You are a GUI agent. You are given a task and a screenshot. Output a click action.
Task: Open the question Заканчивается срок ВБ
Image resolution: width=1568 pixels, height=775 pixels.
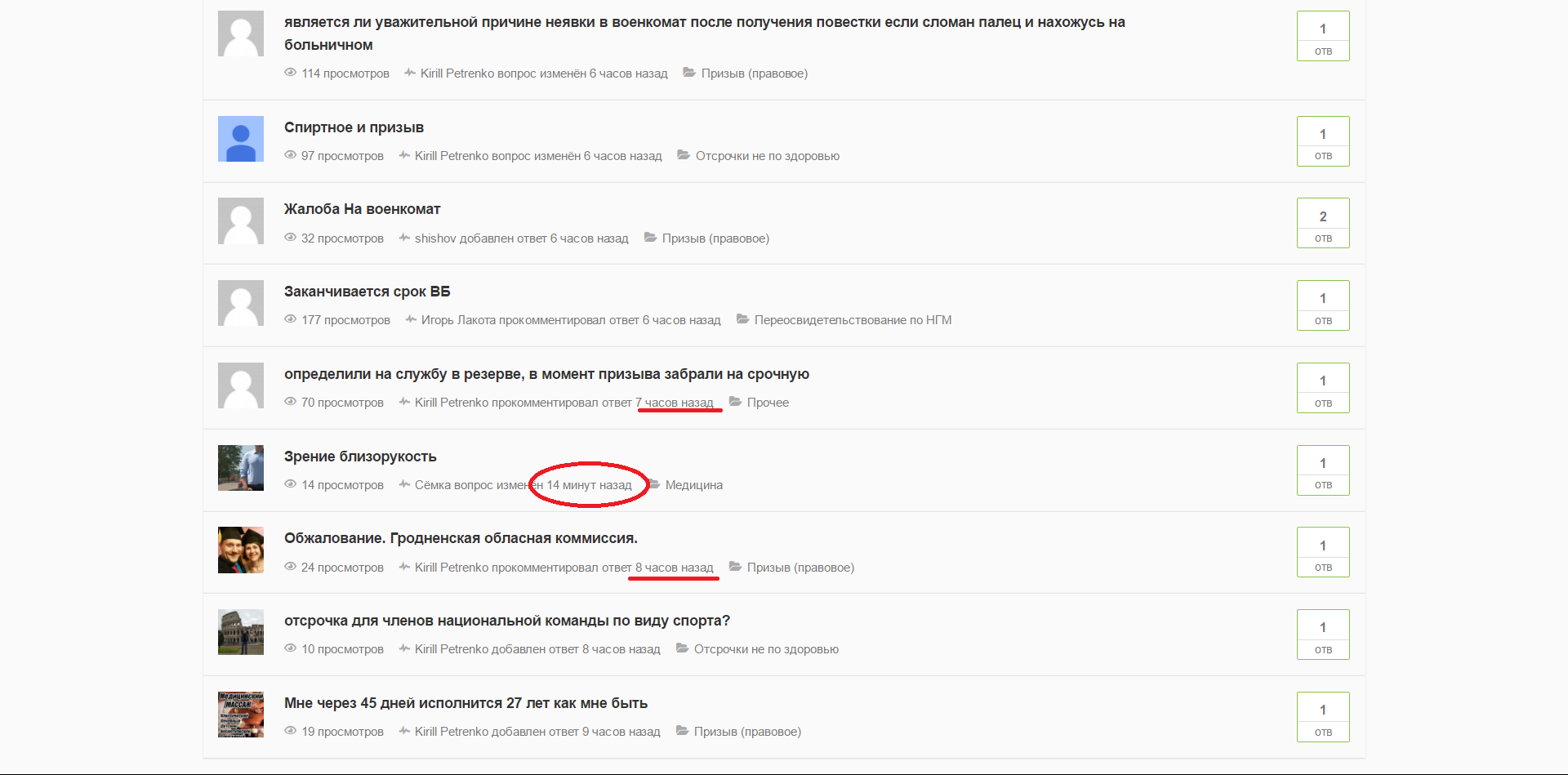coord(367,292)
